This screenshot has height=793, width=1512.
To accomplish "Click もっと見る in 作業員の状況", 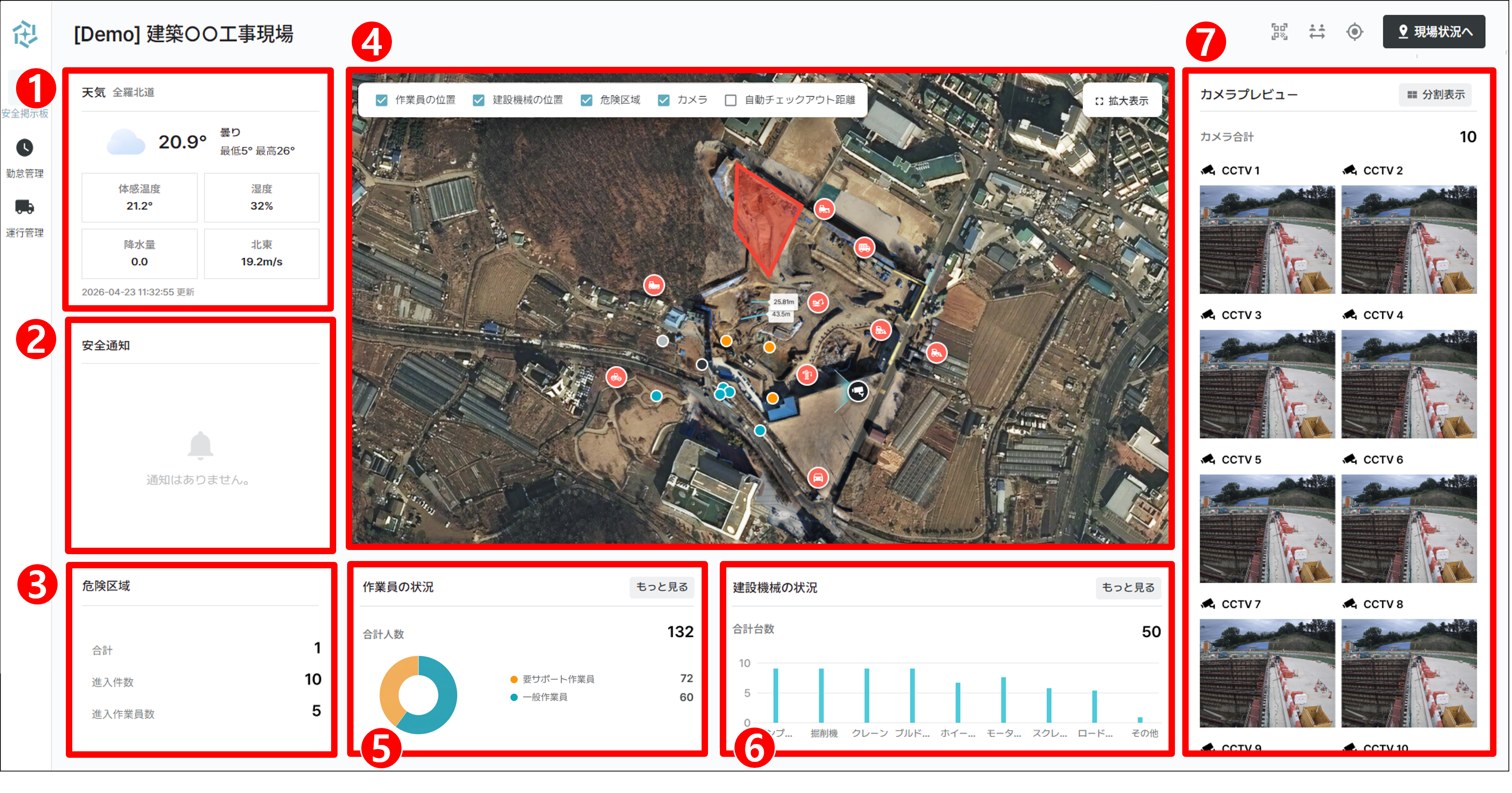I will [661, 587].
